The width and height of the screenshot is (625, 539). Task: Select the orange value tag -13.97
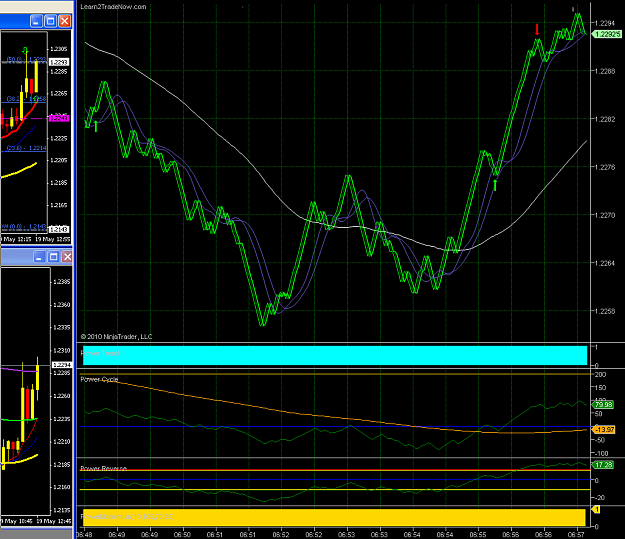pos(604,429)
